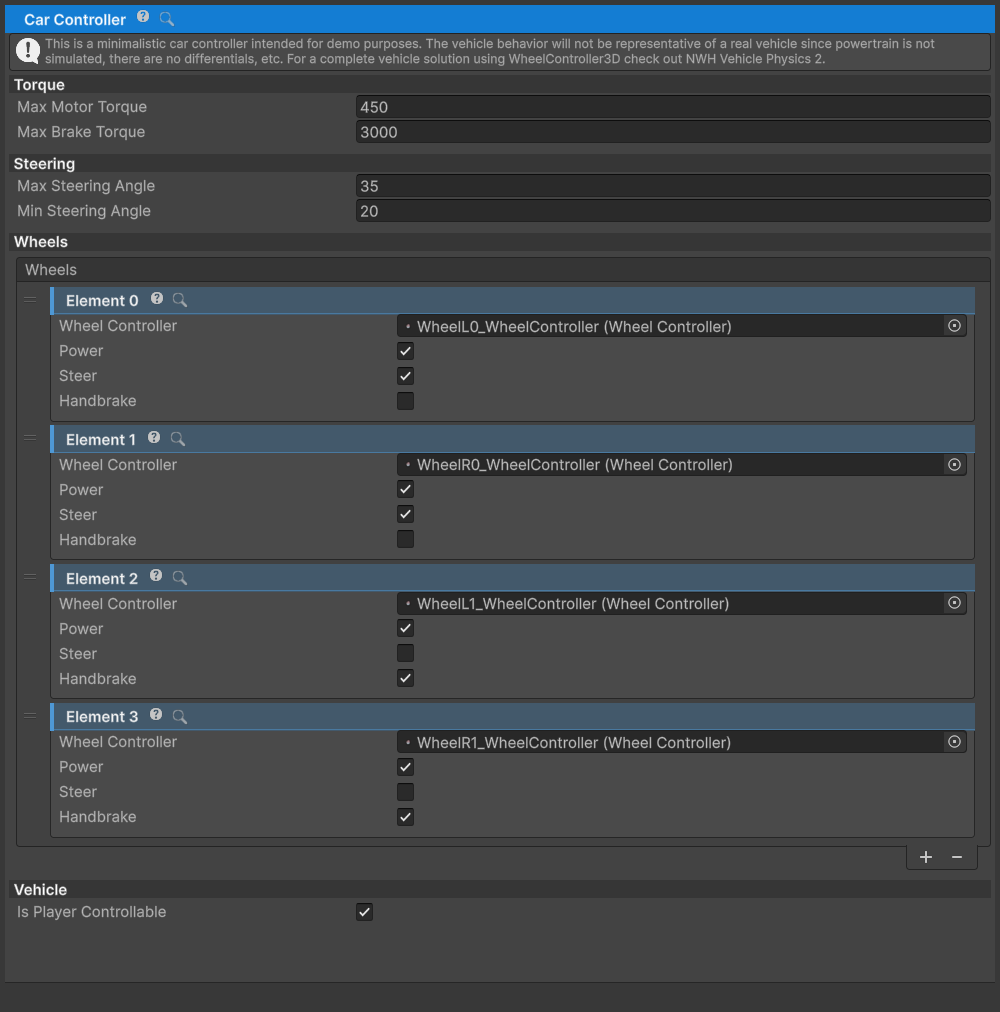Disable Handbrake for Element 2

tap(405, 678)
